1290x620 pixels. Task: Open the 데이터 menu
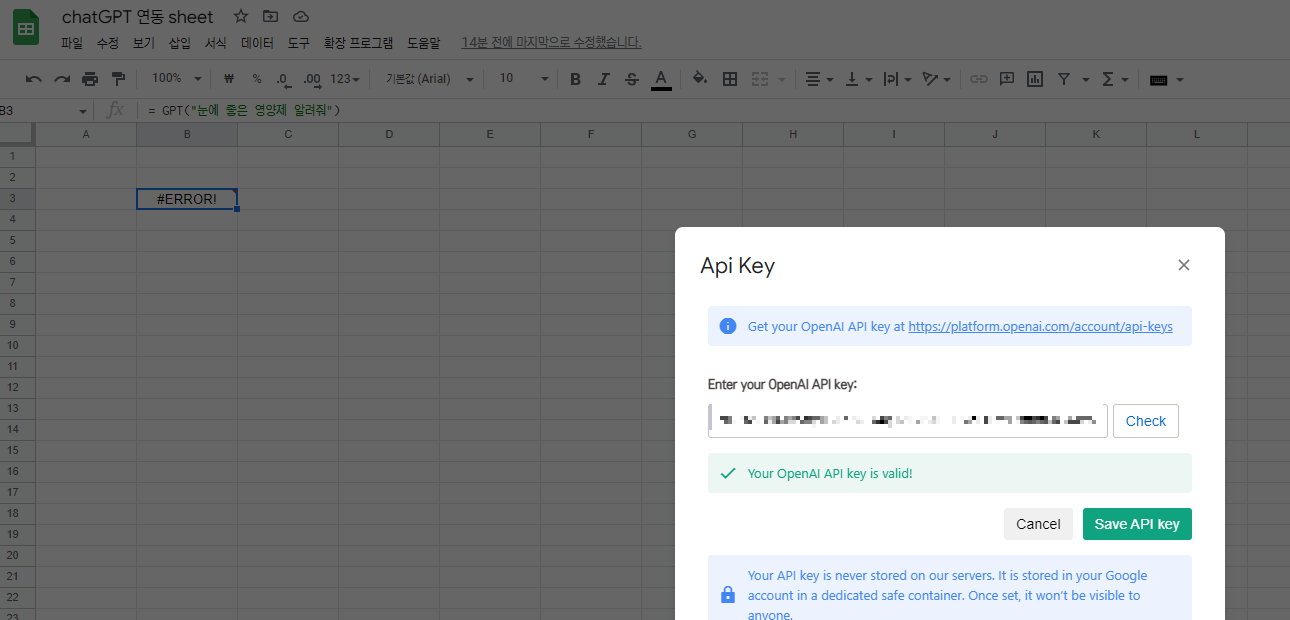(x=258, y=43)
